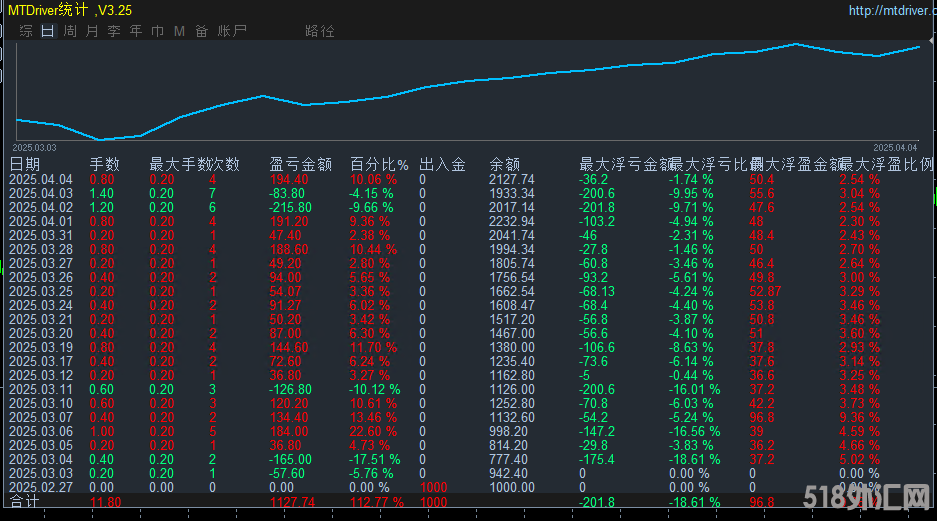Select the 2025.03.19 row date
Screen dimensions: 937x521
pyautogui.click(x=41, y=348)
